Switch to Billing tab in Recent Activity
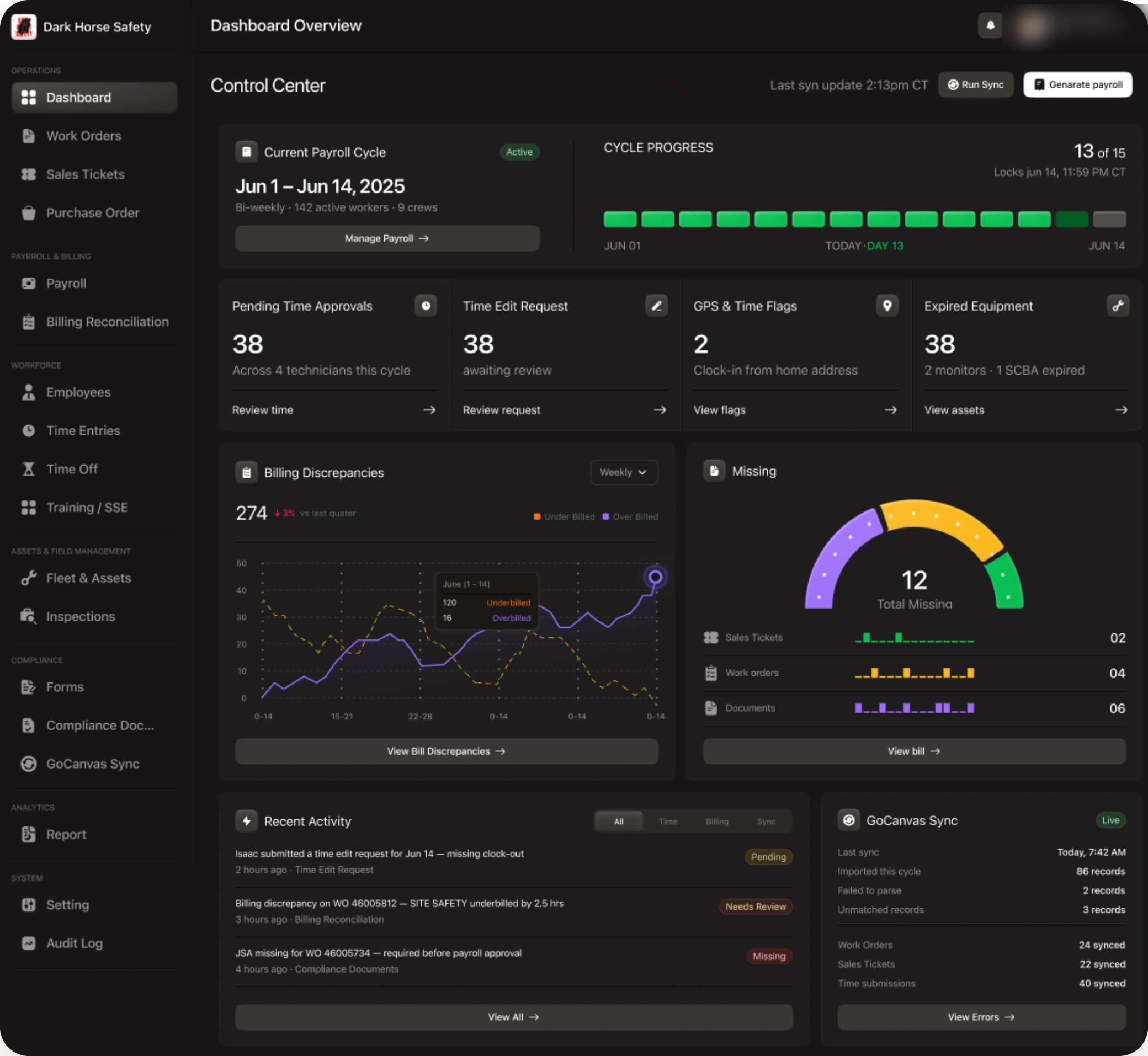1148x1056 pixels. coord(717,821)
